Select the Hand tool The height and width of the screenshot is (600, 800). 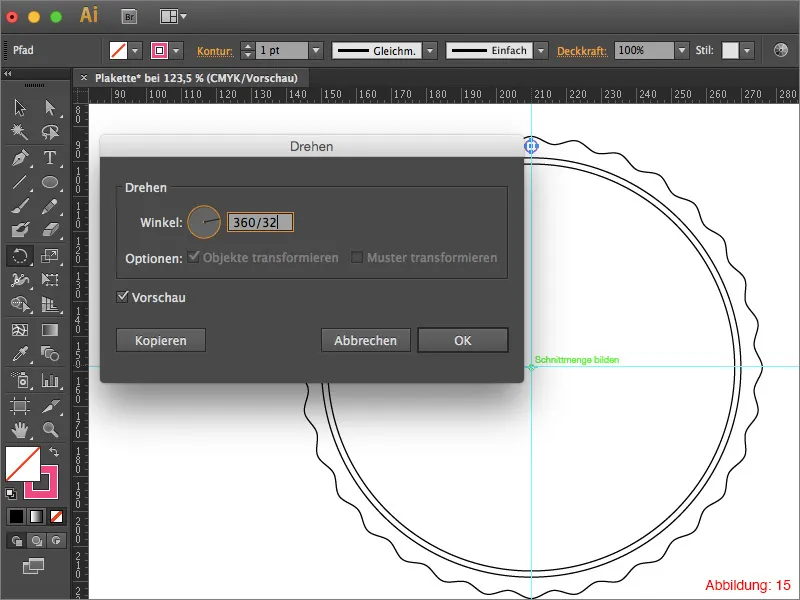point(20,430)
